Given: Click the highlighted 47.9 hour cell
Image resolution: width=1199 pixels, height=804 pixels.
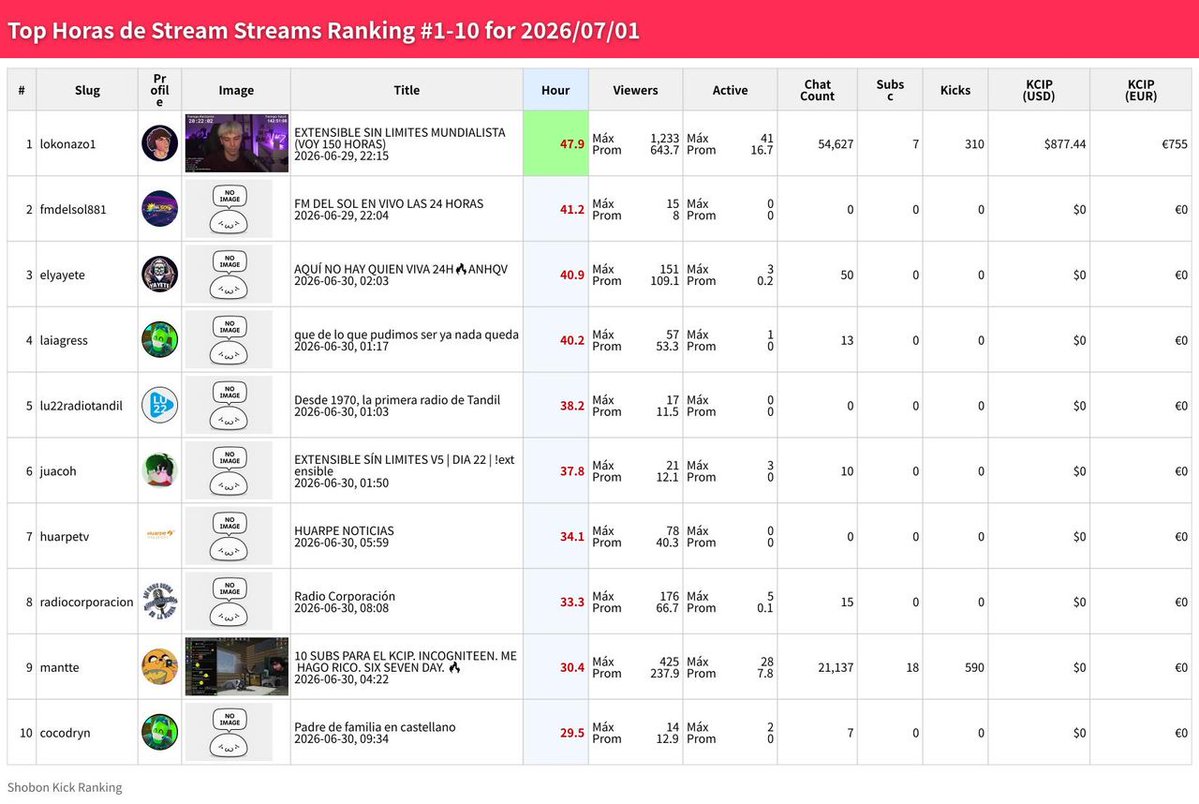Looking at the screenshot, I should (x=556, y=144).
